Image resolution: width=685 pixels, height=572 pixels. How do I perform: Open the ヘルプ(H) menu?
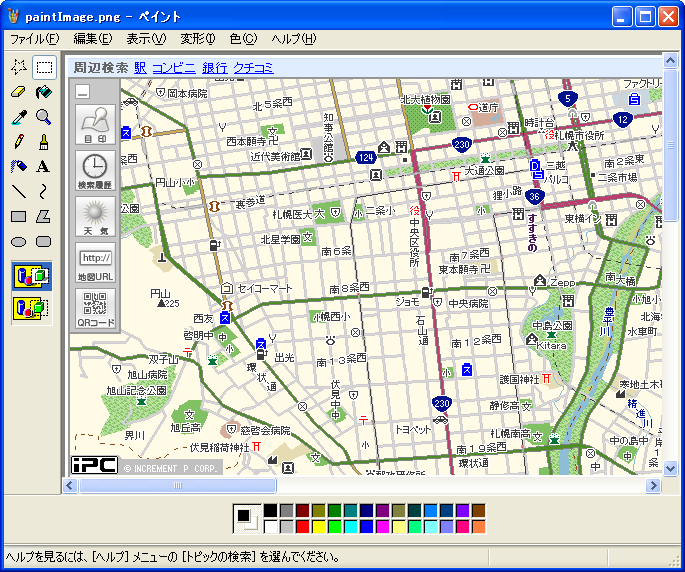click(294, 39)
